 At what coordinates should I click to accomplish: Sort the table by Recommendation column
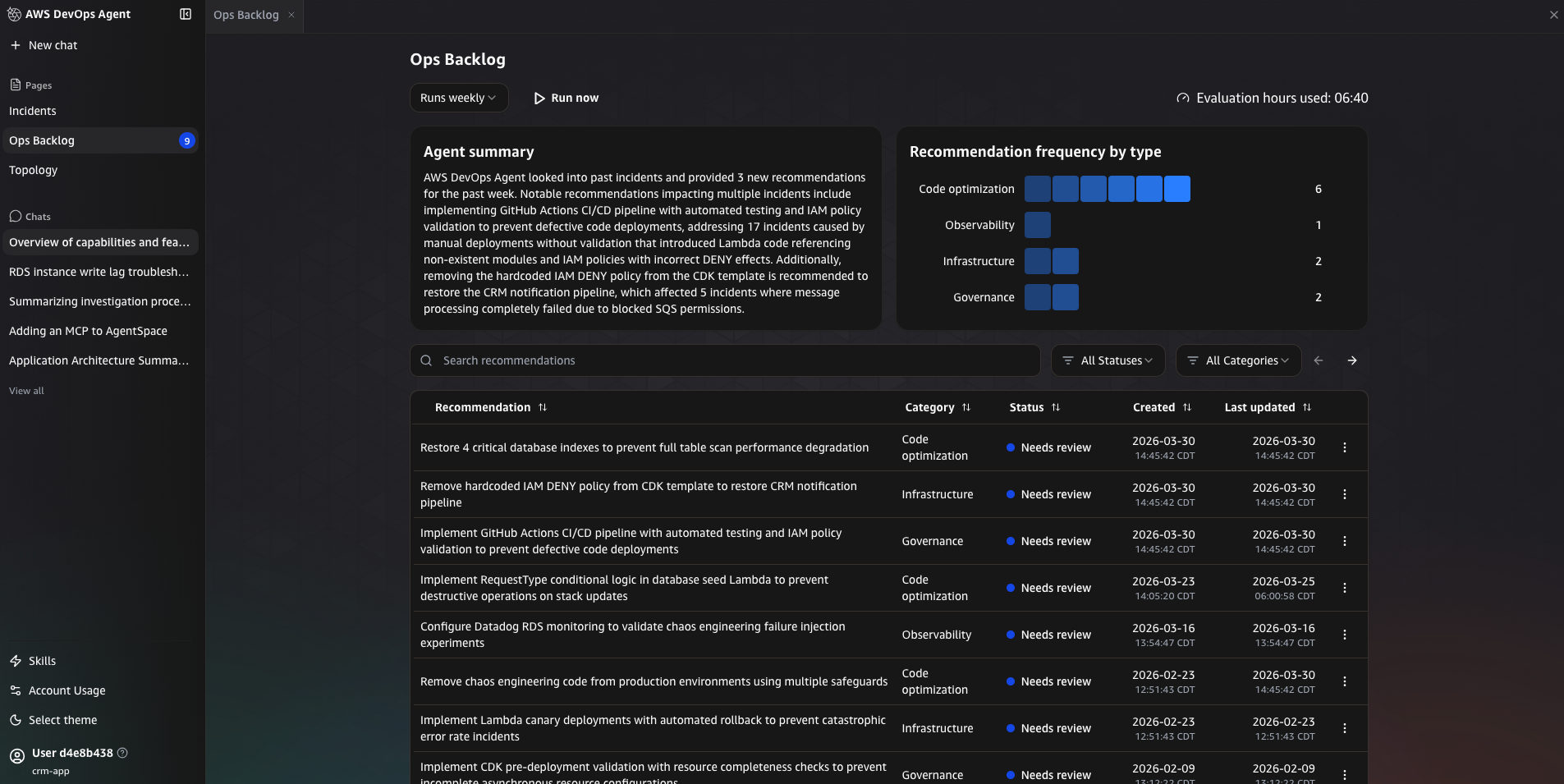click(x=544, y=406)
